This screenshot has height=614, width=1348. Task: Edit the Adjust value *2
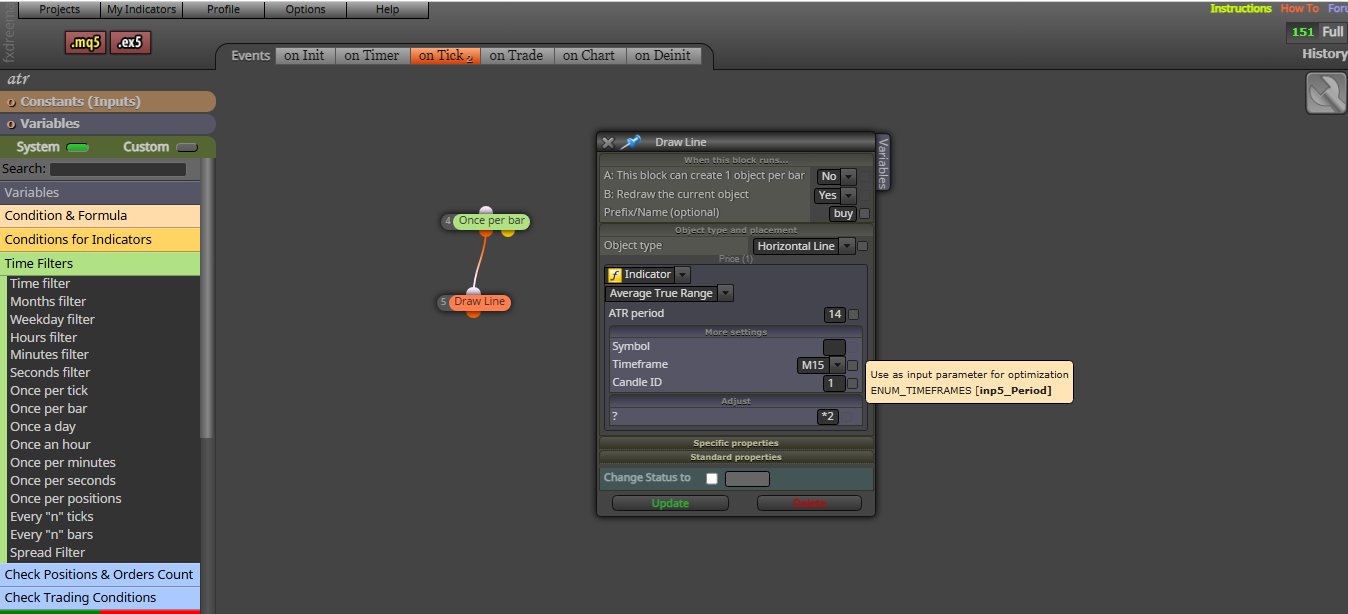[x=828, y=417]
